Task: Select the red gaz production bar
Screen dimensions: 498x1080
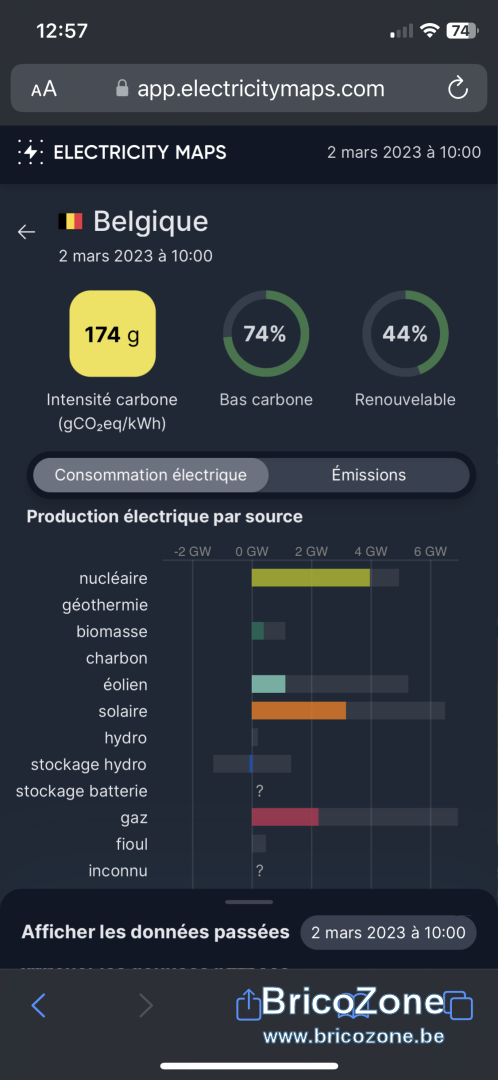Action: pos(285,818)
